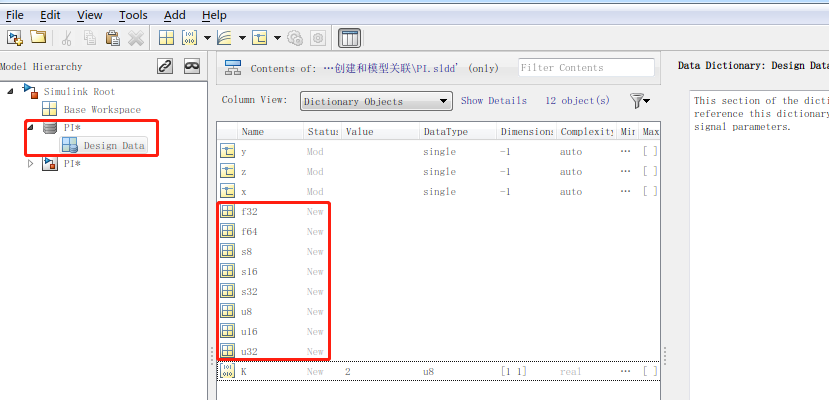
Task: Click the grid icon beside f32
Action: coord(227,211)
